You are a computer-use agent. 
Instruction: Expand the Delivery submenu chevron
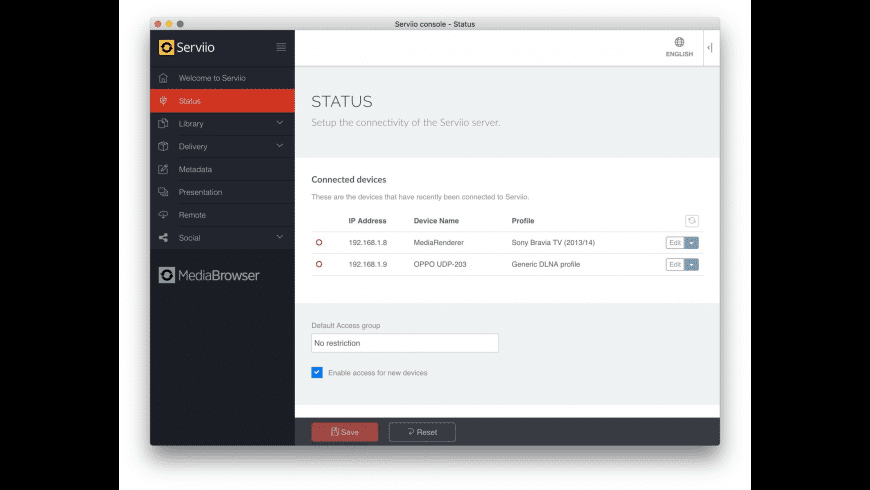(280, 146)
